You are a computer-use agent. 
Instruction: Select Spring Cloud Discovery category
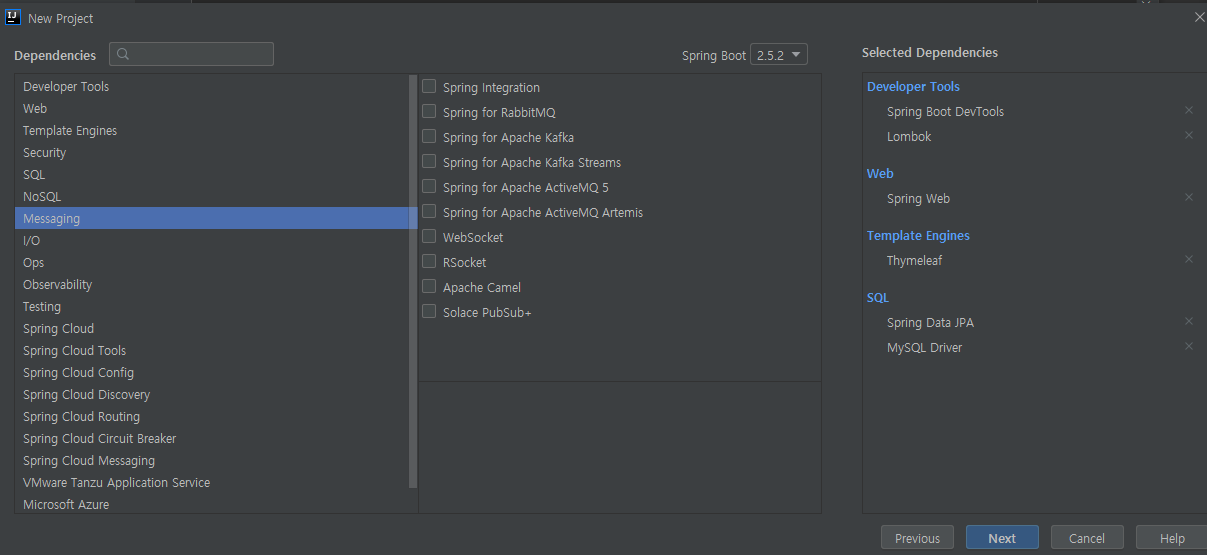tap(212, 395)
